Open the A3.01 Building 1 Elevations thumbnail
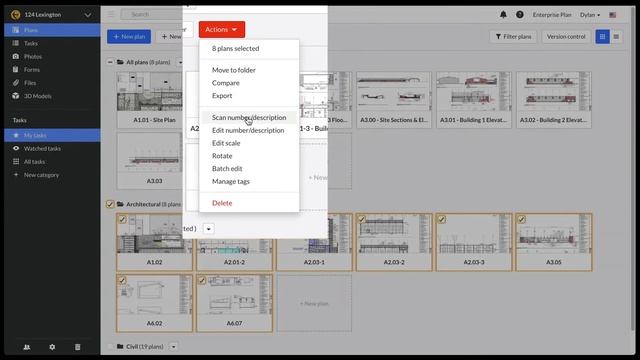The height and width of the screenshot is (360, 640). pyautogui.click(x=474, y=100)
